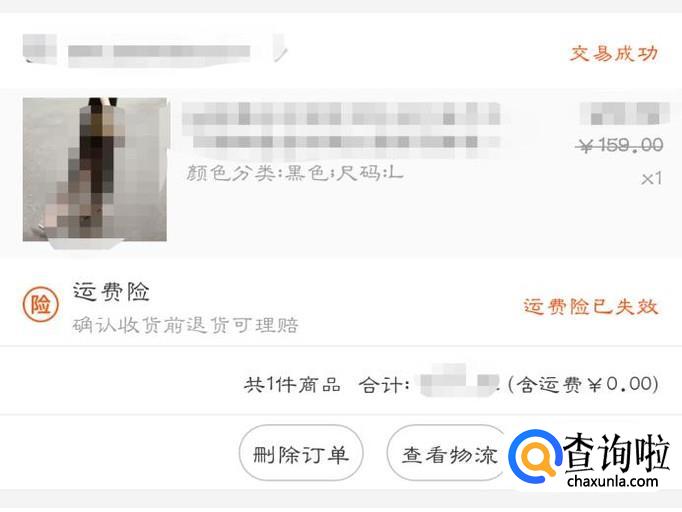Select the 颜色分类:黑色;尺码:L text
This screenshot has width=682, height=512.
point(294,173)
